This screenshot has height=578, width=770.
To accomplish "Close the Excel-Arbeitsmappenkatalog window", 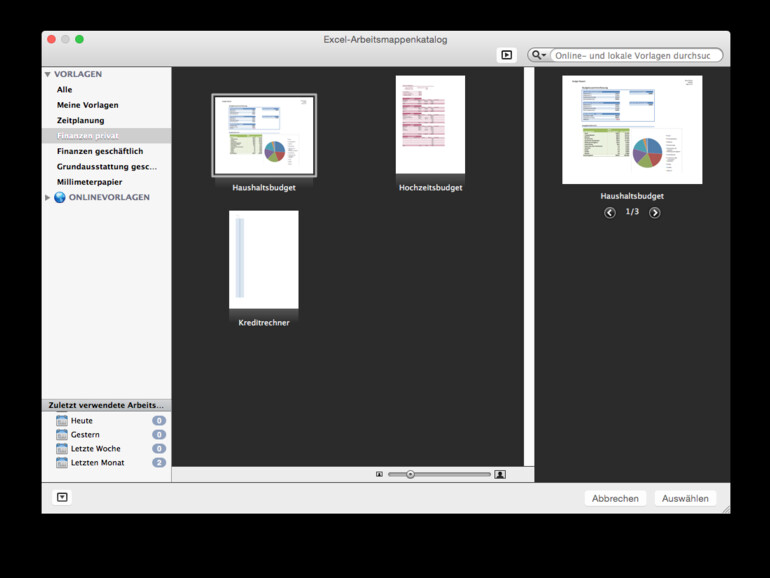I will (51, 39).
